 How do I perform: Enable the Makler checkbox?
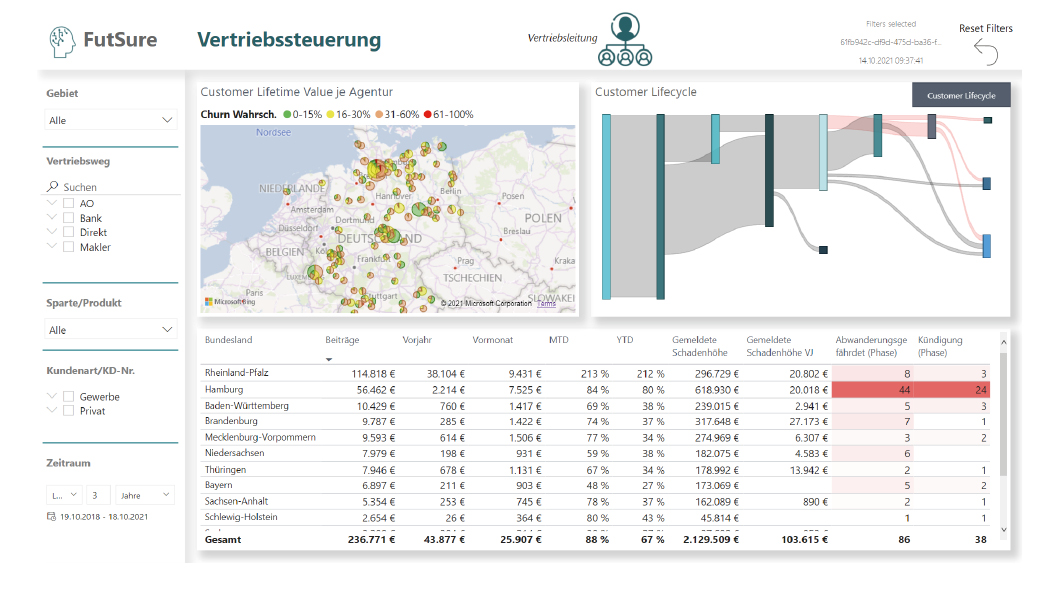(x=68, y=247)
